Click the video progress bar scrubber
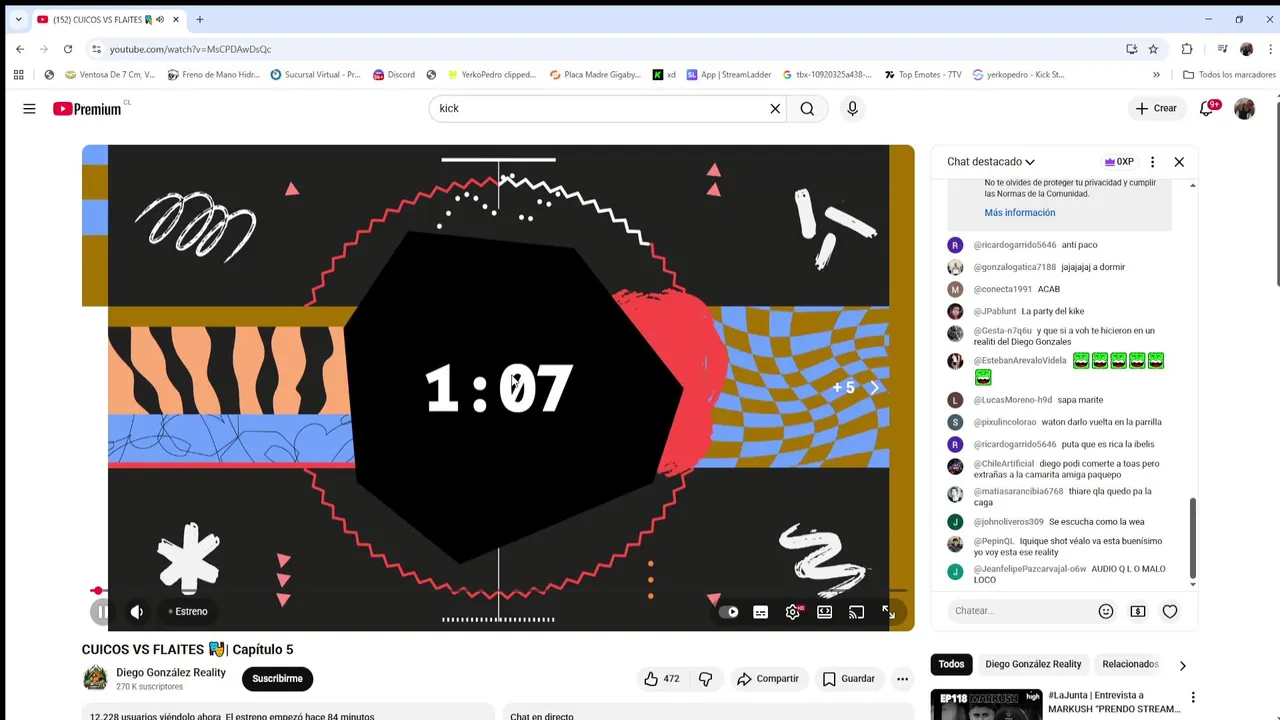This screenshot has height=720, width=1280. pos(97,591)
